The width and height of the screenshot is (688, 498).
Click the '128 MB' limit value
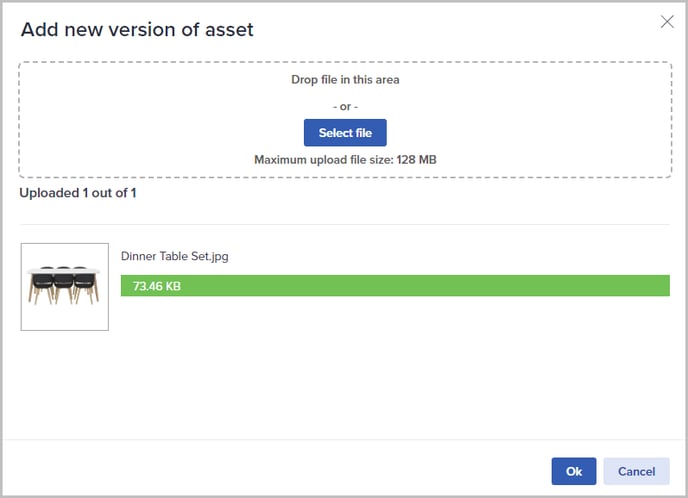(x=416, y=160)
